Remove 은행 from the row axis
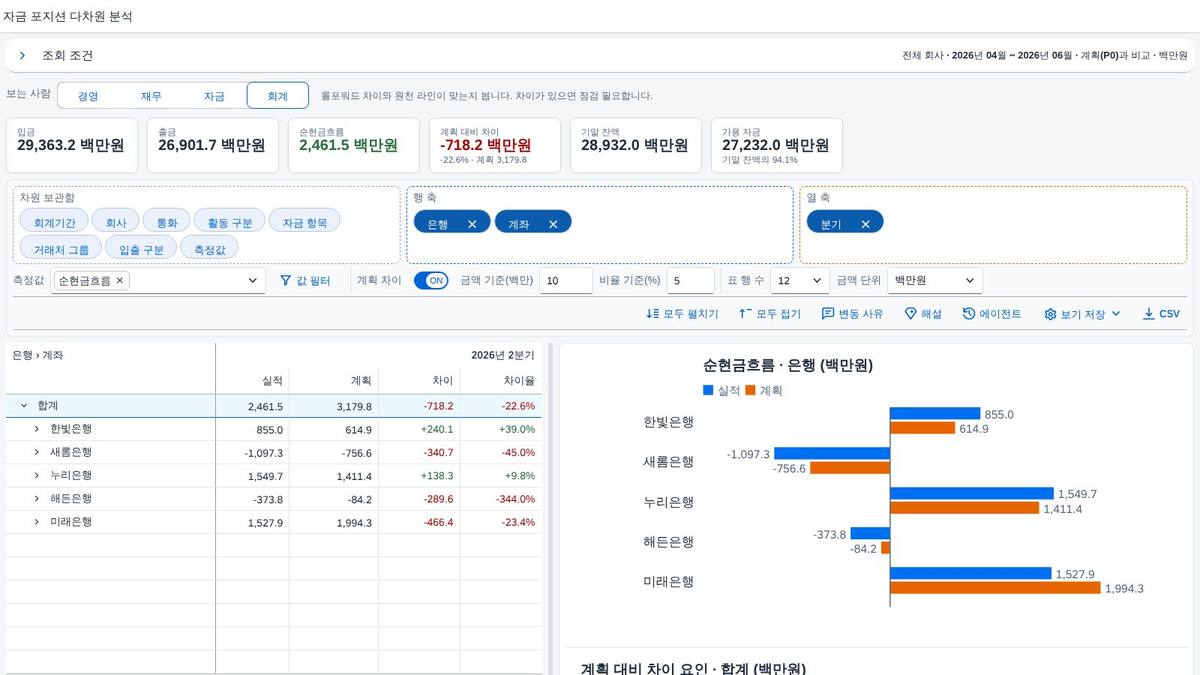Viewport: 1200px width, 675px height. (472, 224)
